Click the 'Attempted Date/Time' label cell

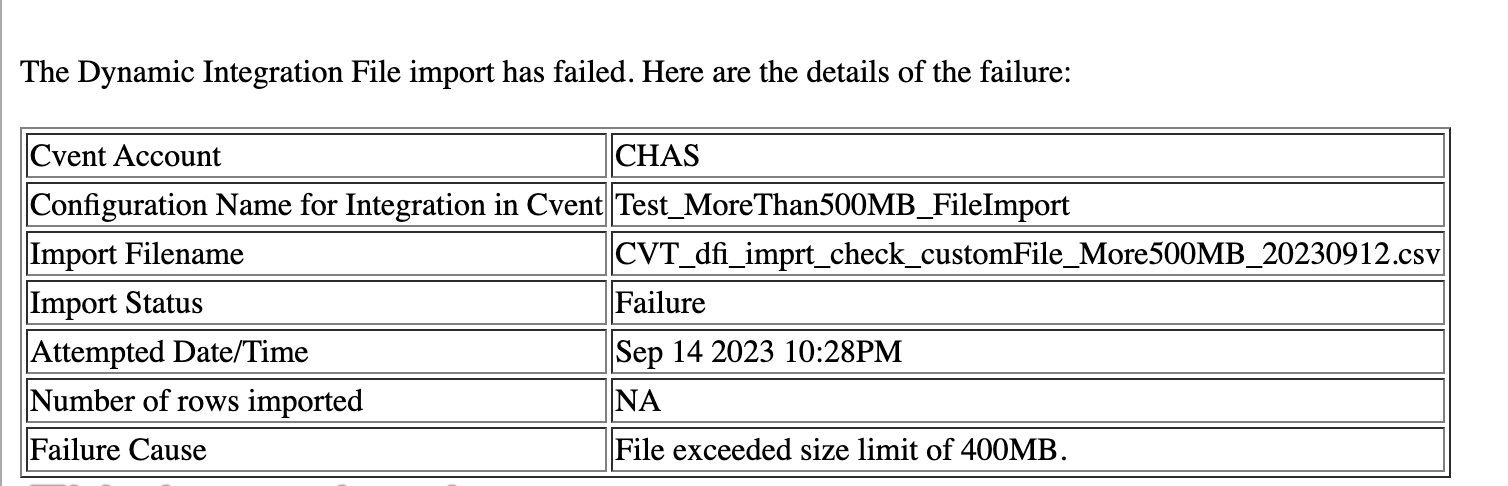317,352
